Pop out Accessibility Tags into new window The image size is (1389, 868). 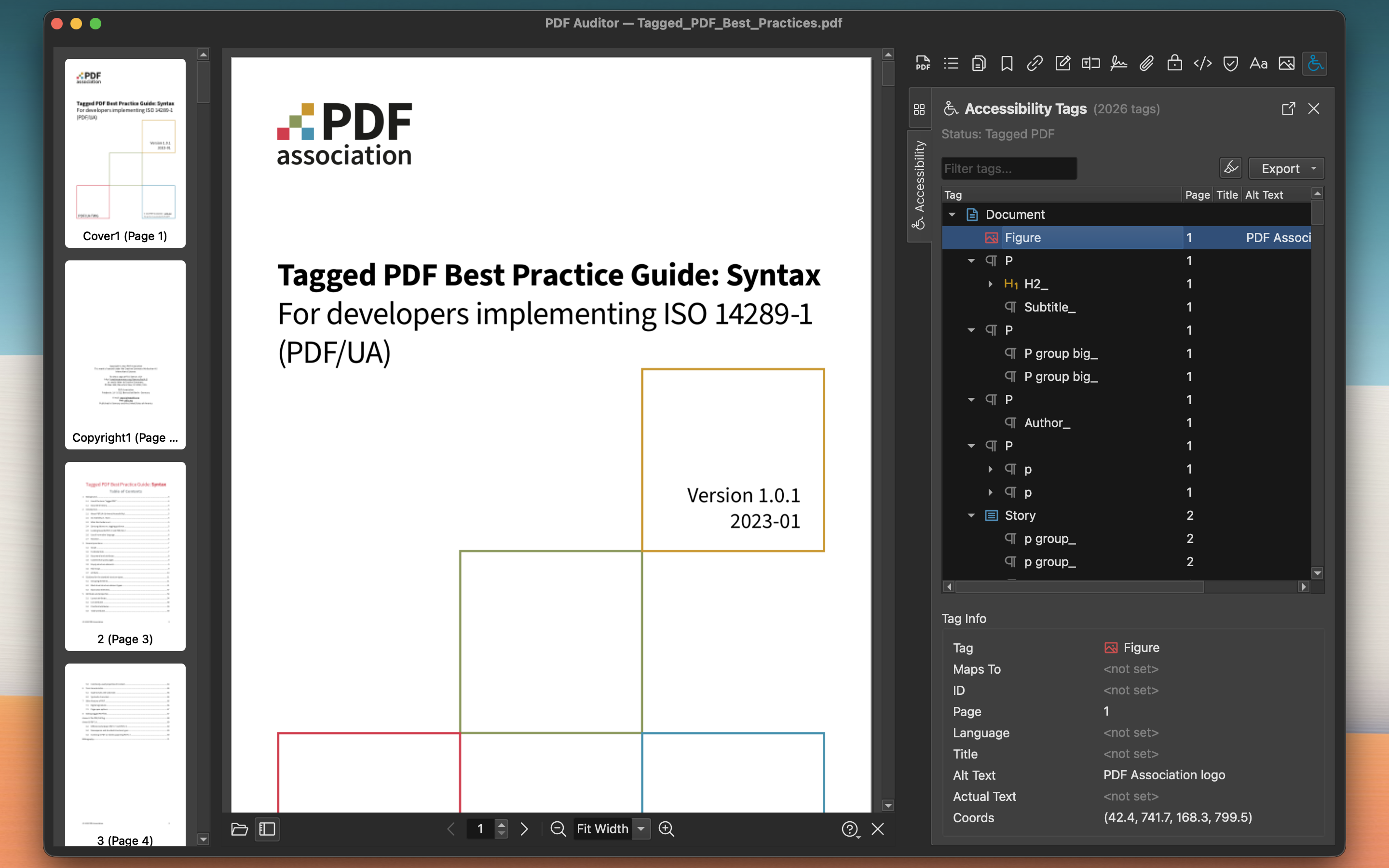point(1289,108)
